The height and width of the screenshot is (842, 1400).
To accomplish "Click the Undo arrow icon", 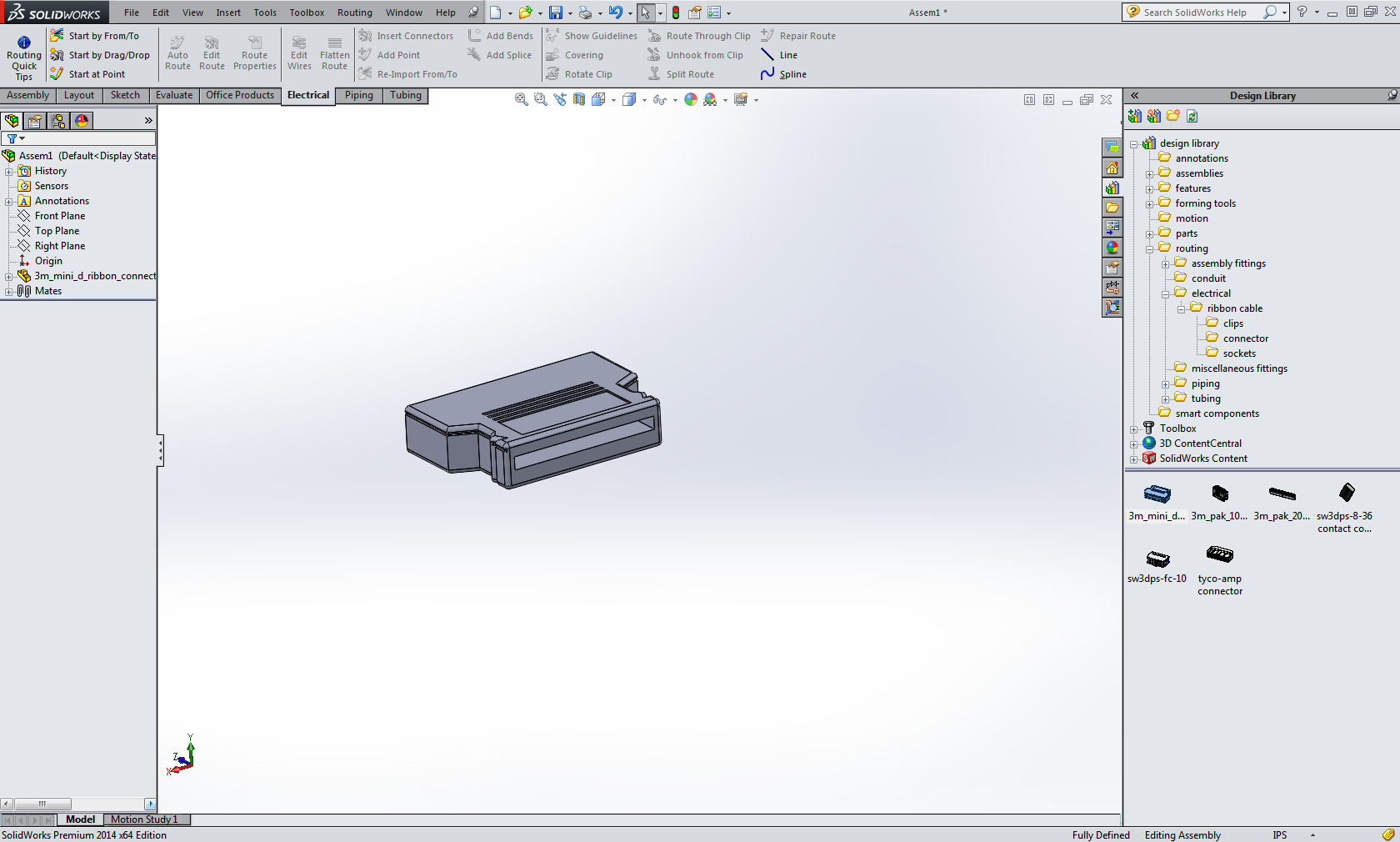I will pos(616,13).
